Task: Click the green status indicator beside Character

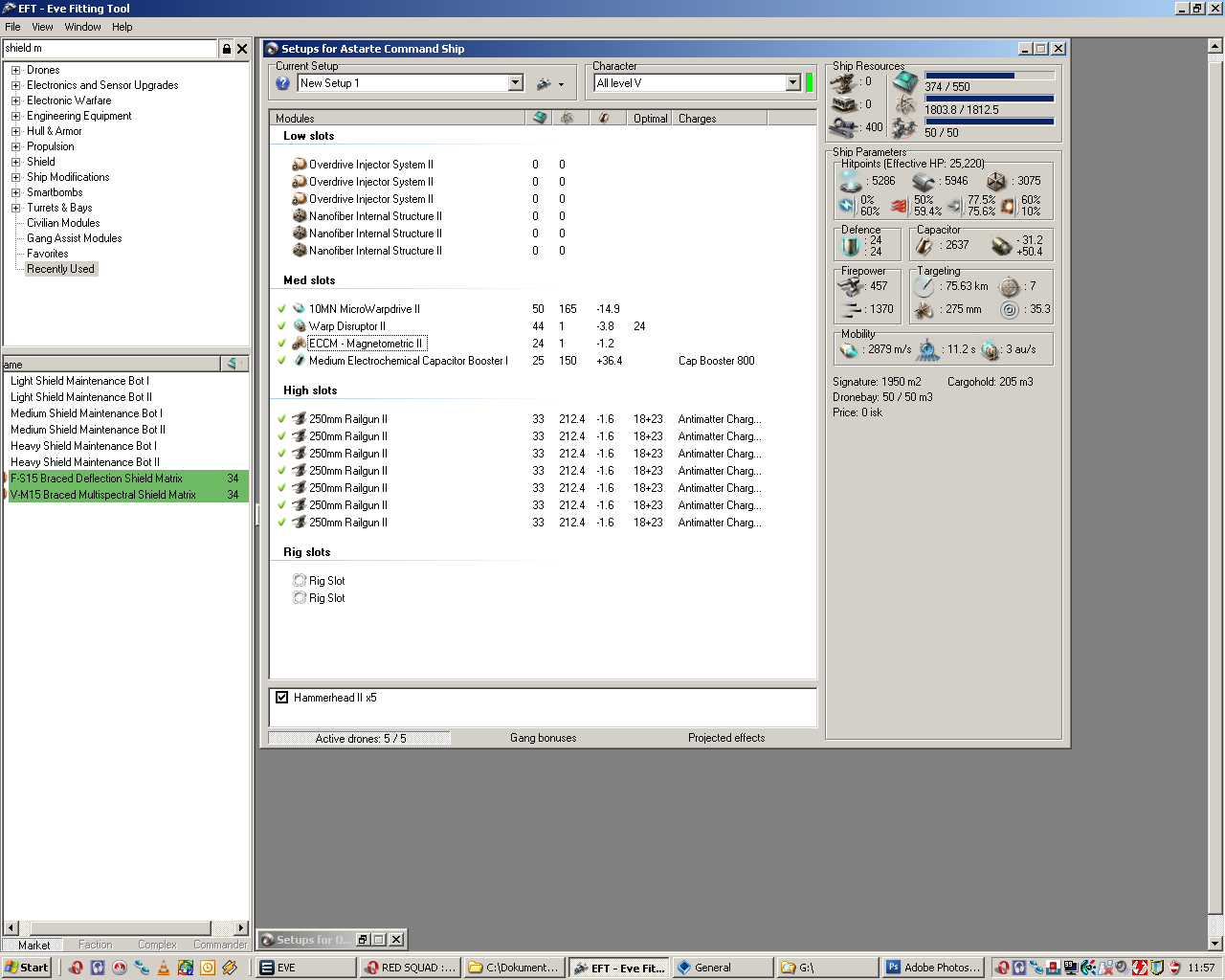Action: [x=810, y=82]
